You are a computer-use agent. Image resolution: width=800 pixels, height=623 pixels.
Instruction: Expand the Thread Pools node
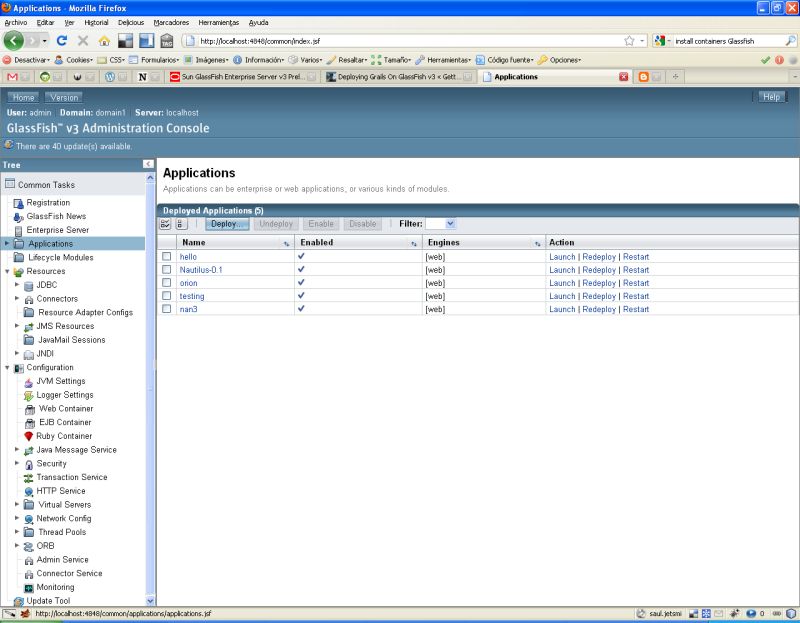(17, 532)
